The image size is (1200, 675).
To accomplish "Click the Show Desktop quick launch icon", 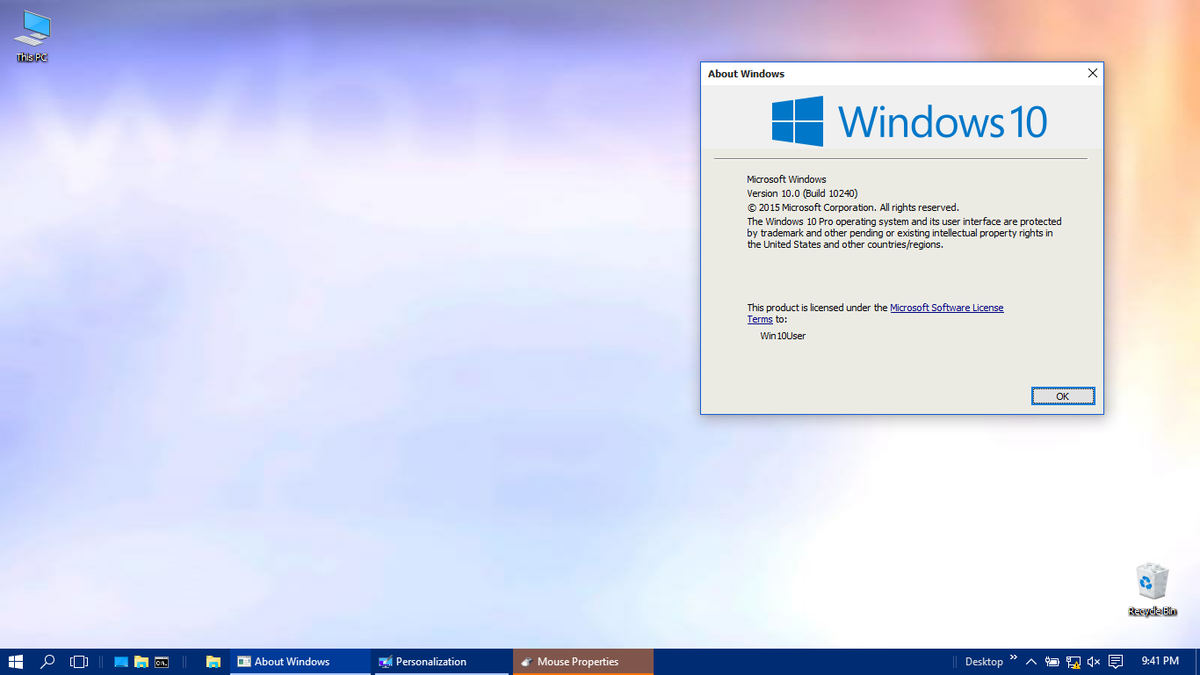I will (121, 662).
